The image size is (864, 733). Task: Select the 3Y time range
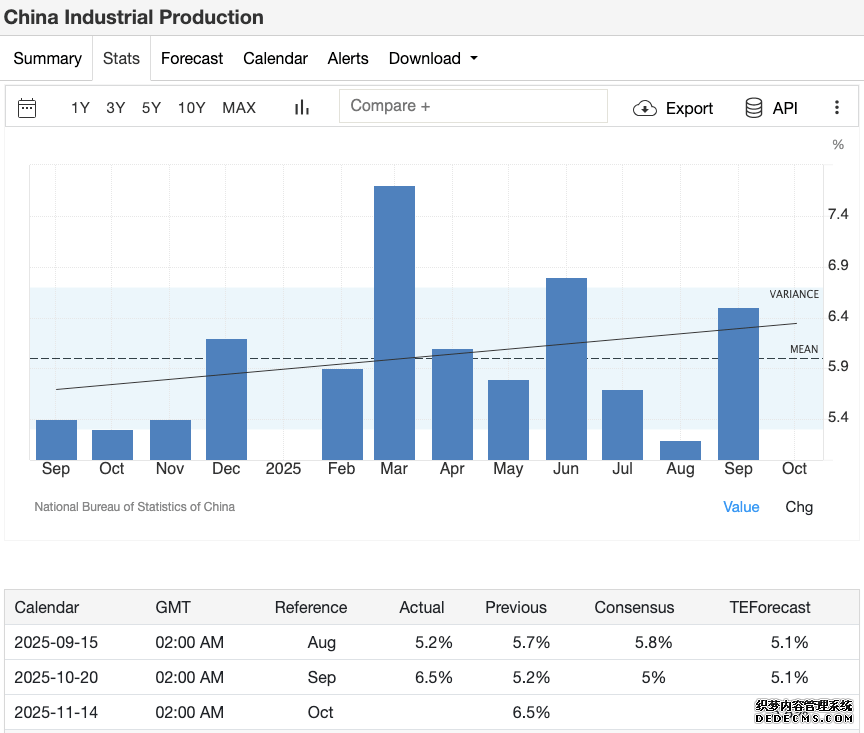click(x=116, y=107)
